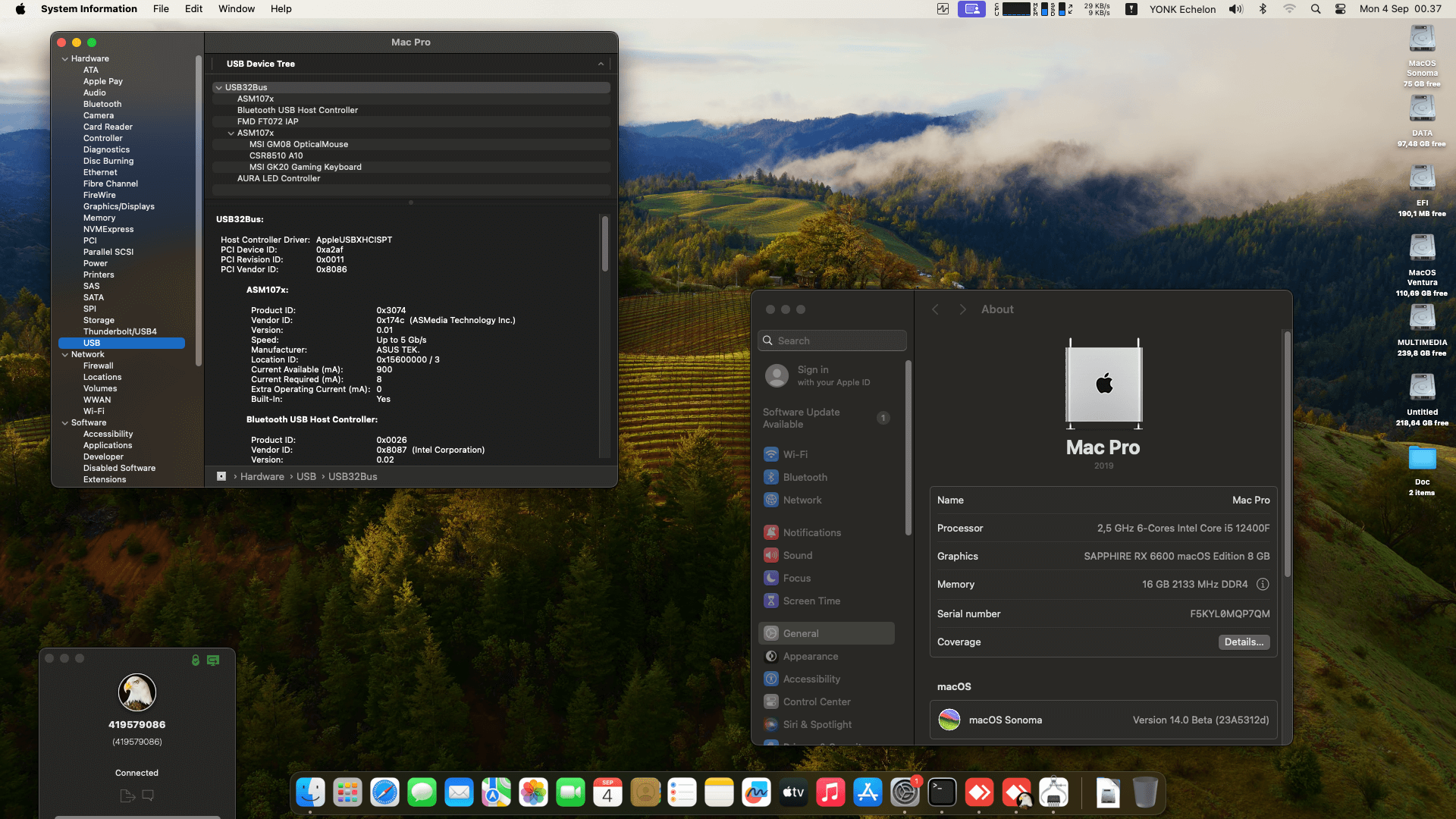Open Terminal from the Dock
The height and width of the screenshot is (819, 1456).
pyautogui.click(x=942, y=793)
